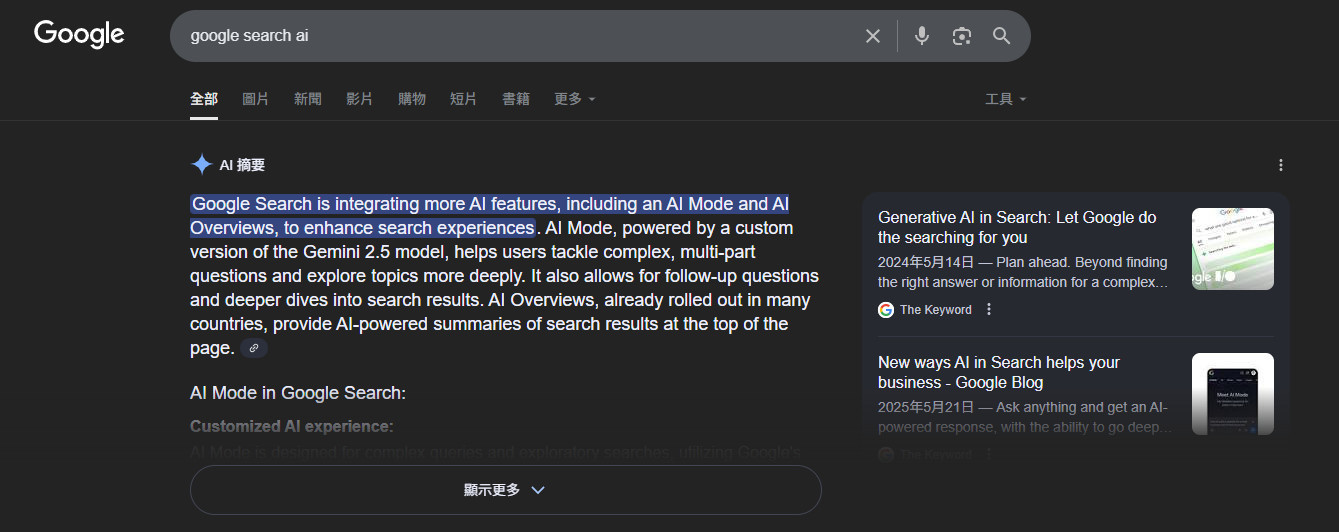Screen dimensions: 1339x532
Task: Click the AI sparkle icon beside AI 摘要
Action: (x=201, y=165)
